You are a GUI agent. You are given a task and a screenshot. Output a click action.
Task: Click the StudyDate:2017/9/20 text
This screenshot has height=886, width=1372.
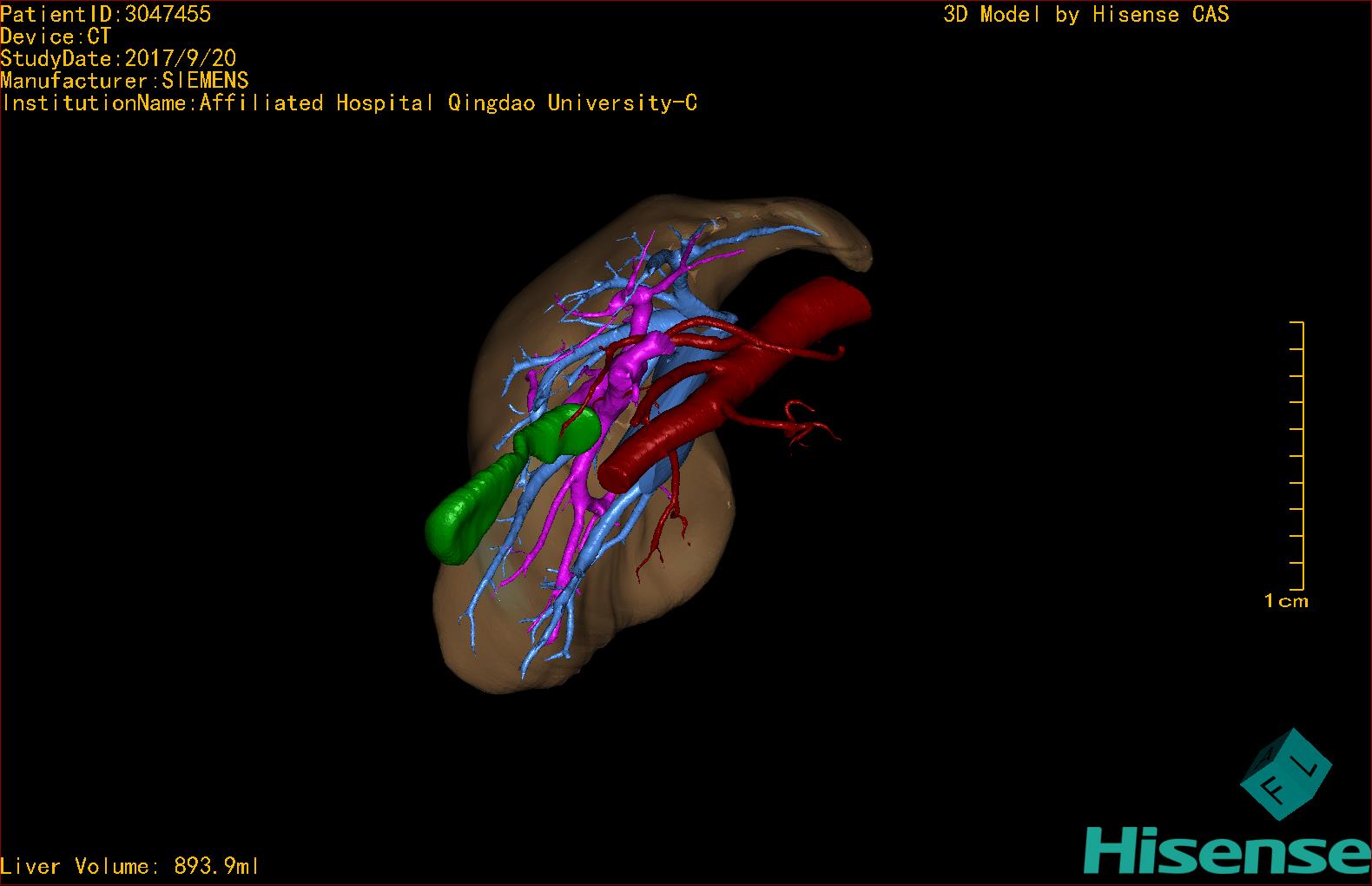tap(118, 58)
